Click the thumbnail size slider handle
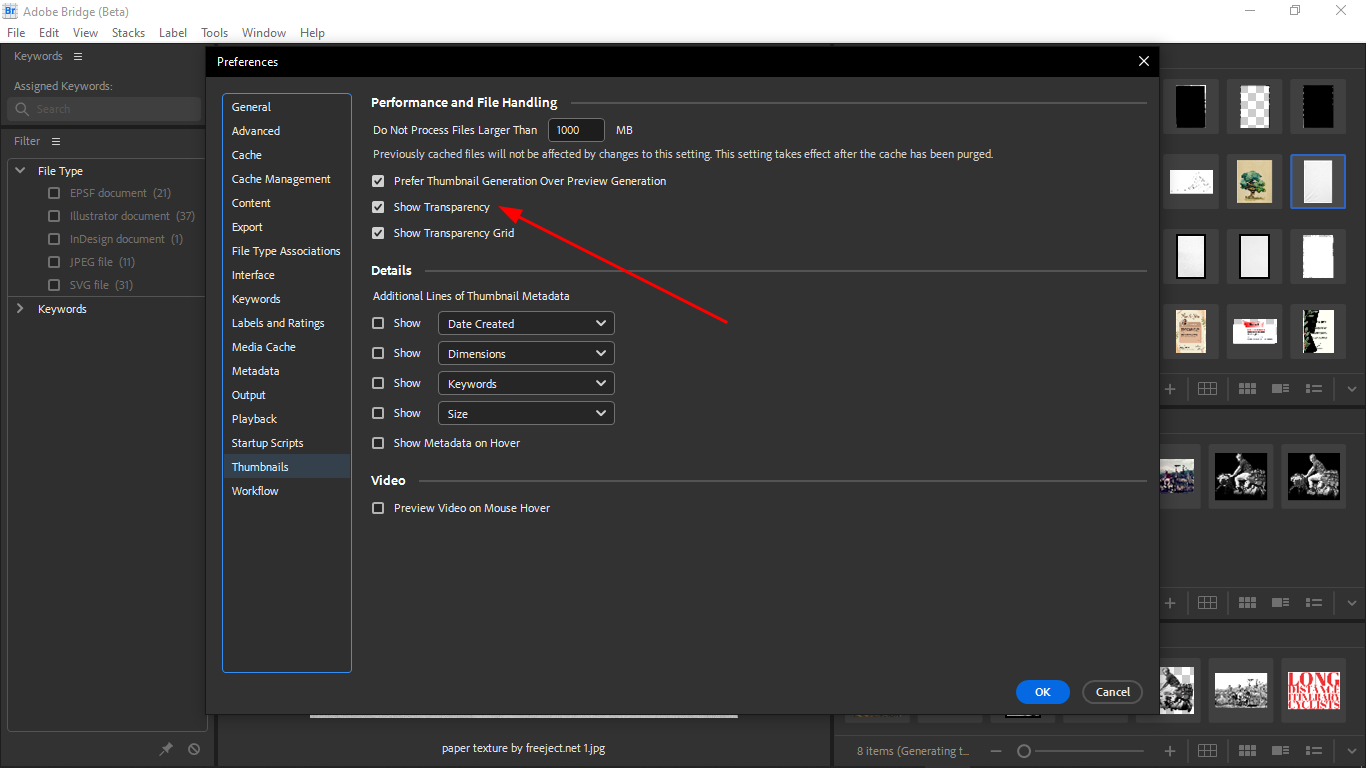The height and width of the screenshot is (768, 1366). (x=1024, y=750)
